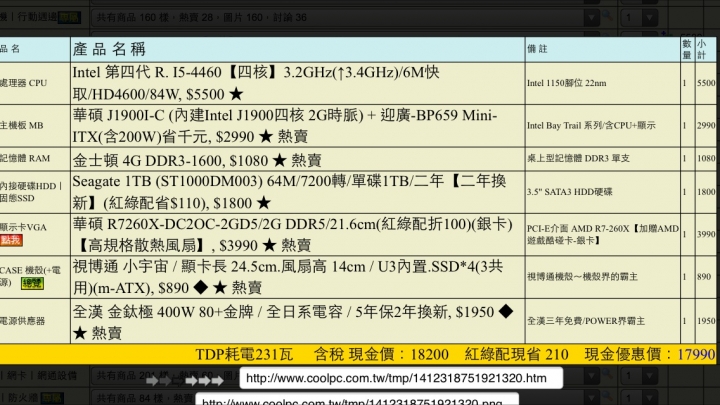
Task: Select the 華碩 R7260X-DC2OC graphics card row
Action: coord(298,235)
